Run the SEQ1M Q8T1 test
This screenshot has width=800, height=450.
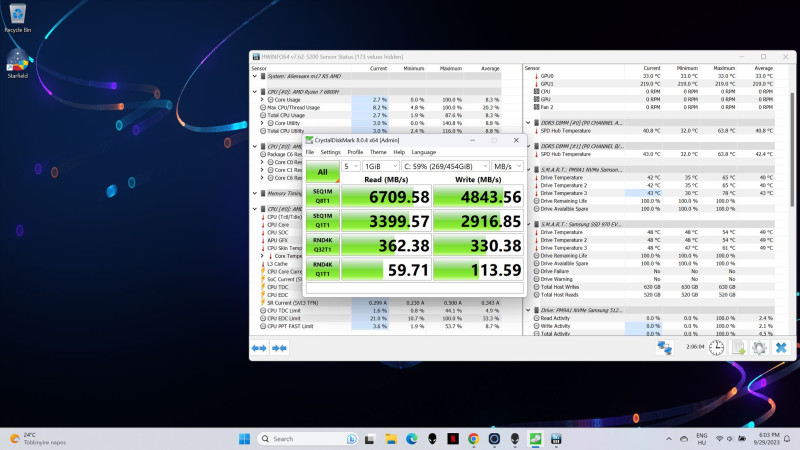point(322,196)
